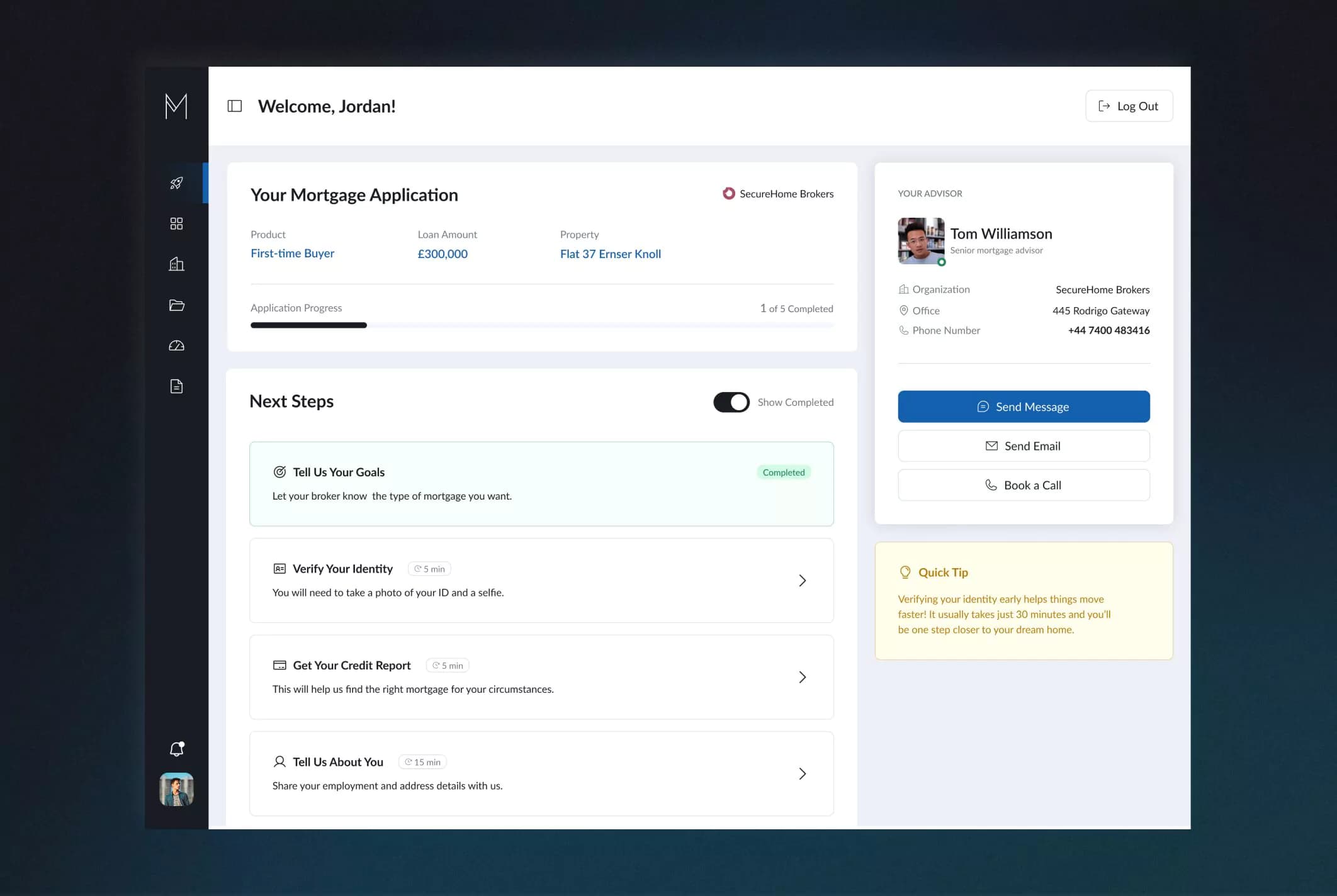Click the £300,000 loan amount
Image resolution: width=1337 pixels, height=896 pixels.
coord(443,254)
